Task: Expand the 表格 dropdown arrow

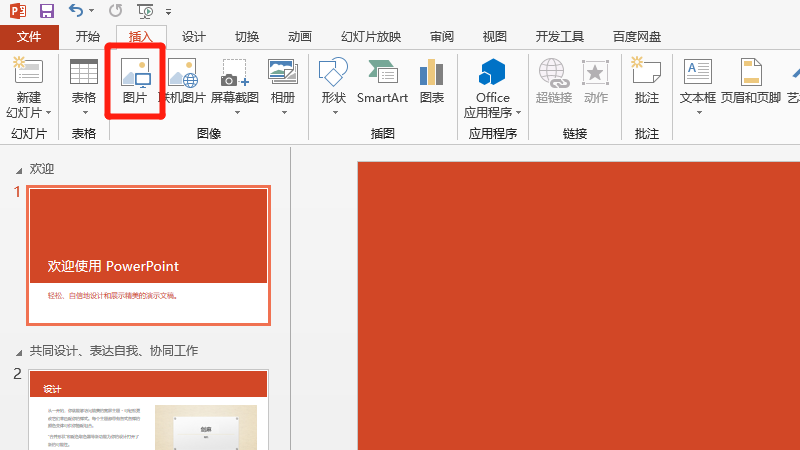Action: click(85, 112)
